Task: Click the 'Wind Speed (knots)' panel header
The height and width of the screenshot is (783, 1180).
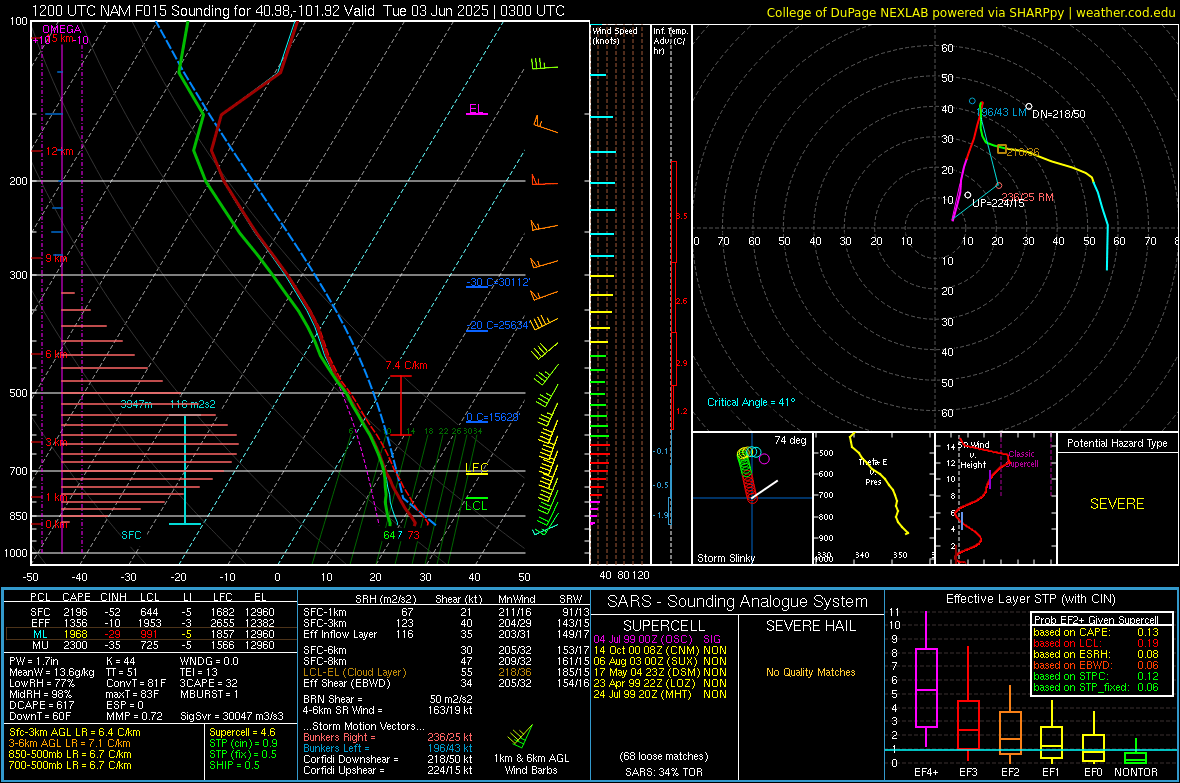Action: [615, 35]
